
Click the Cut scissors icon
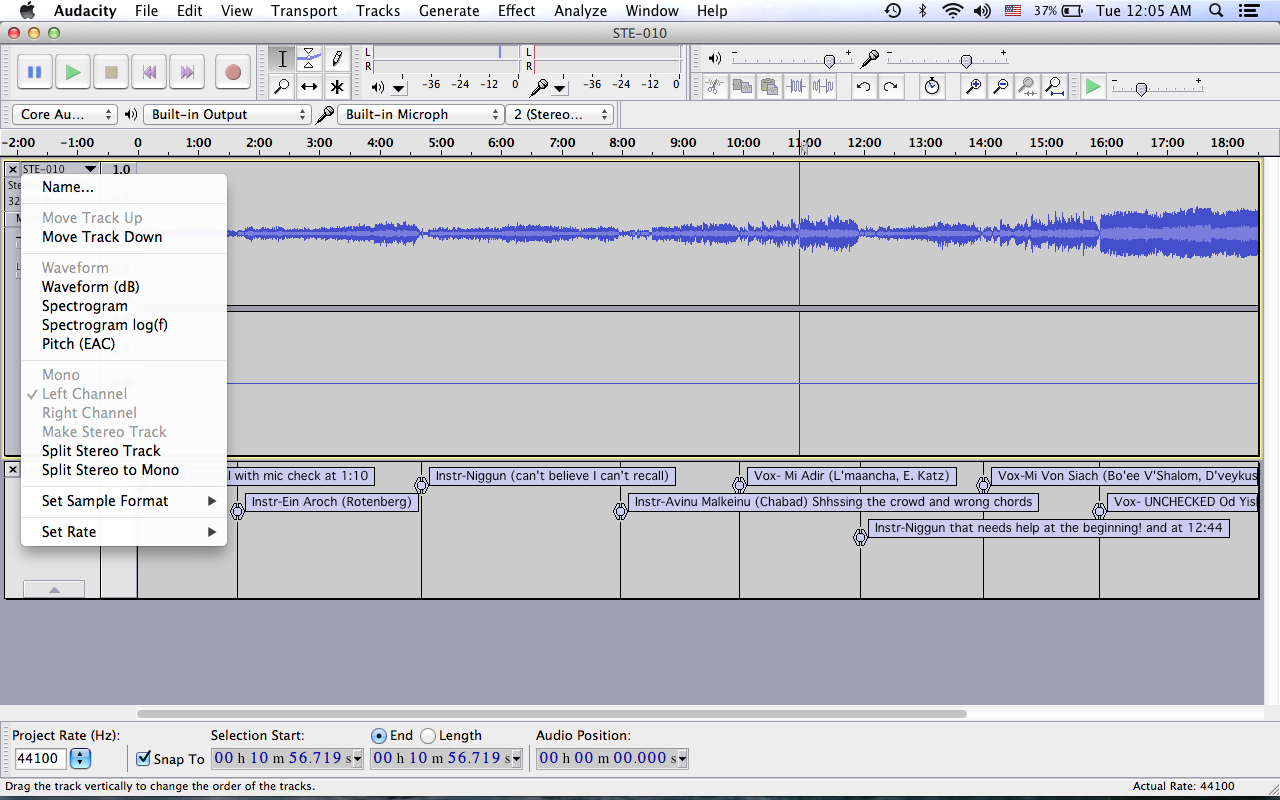714,87
